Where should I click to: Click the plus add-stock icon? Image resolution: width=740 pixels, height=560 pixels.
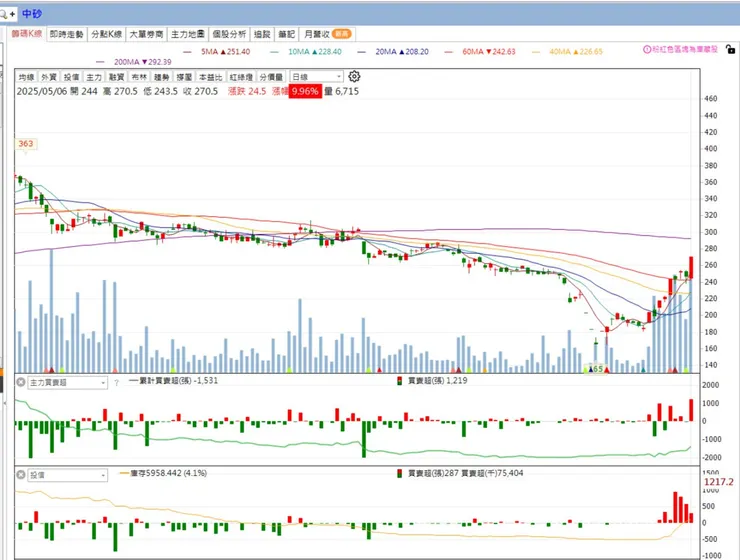(x=12, y=14)
